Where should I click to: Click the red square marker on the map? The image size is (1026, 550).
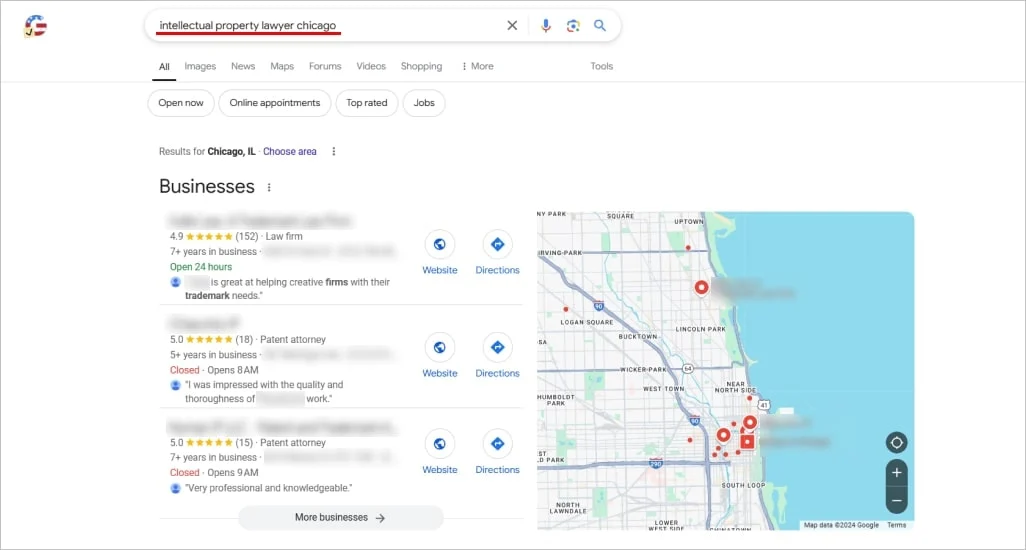coord(747,442)
